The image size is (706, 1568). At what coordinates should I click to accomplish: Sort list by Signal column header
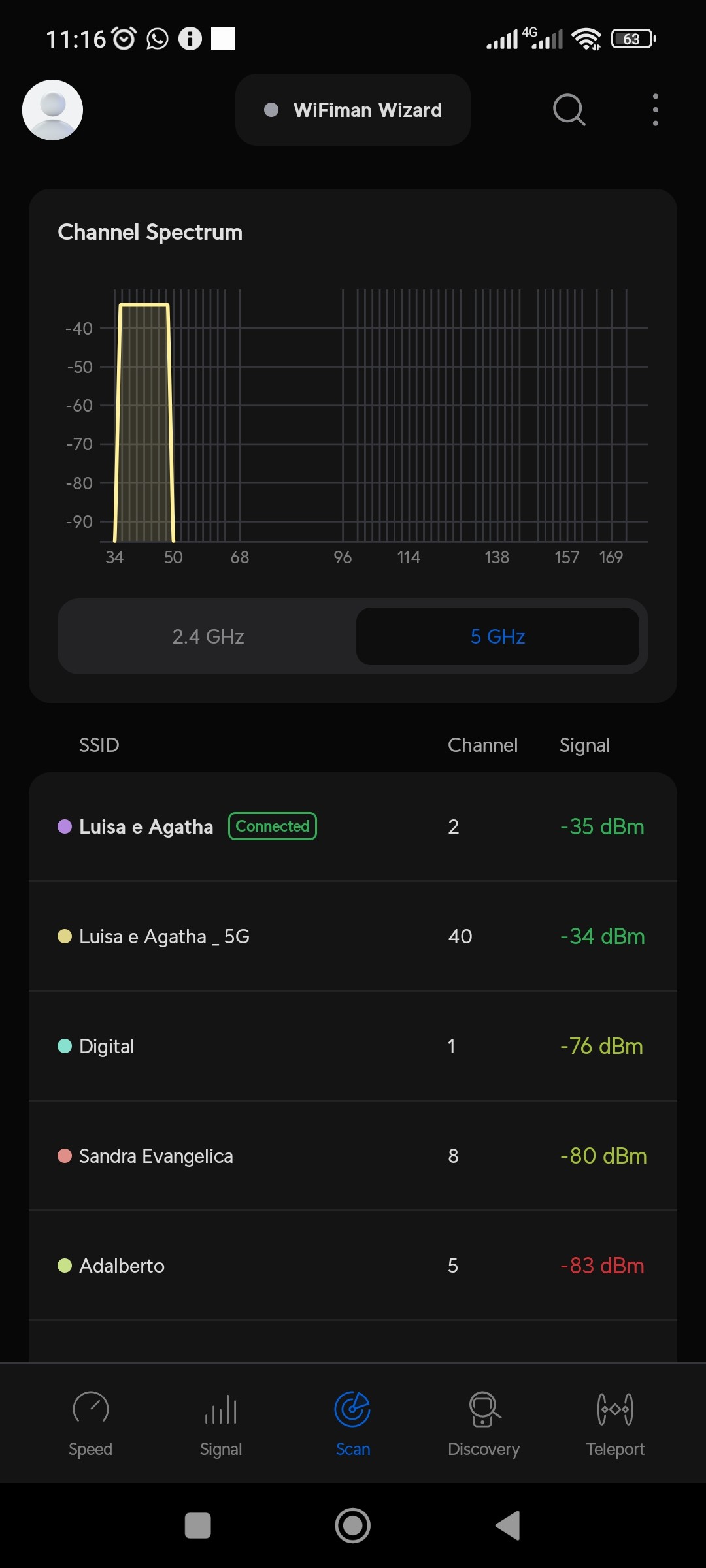pyautogui.click(x=584, y=745)
